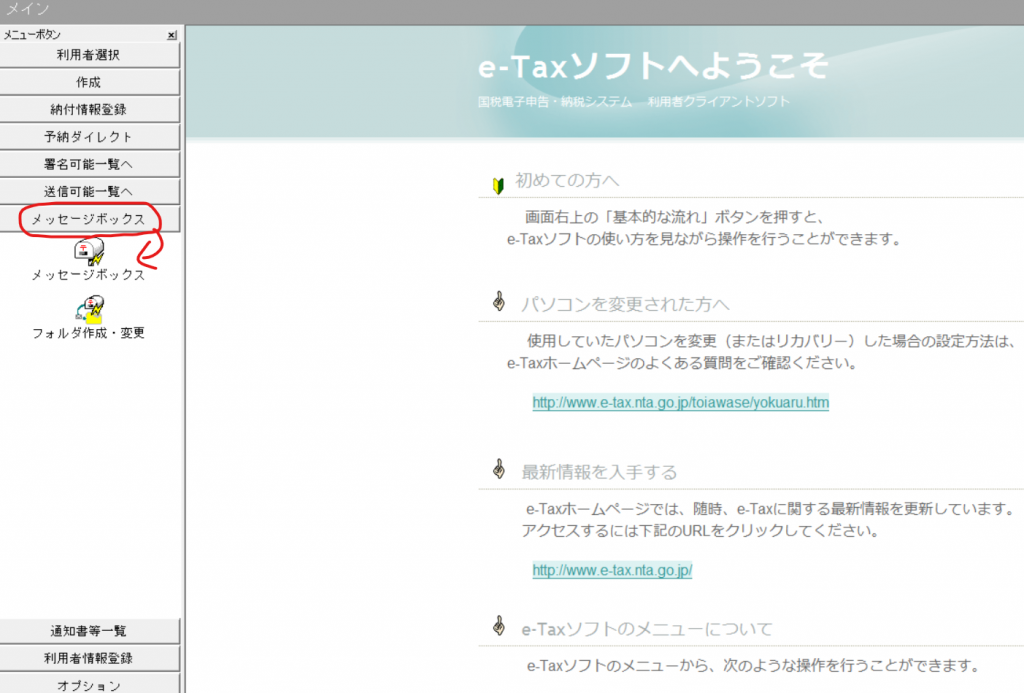Viewport: 1024px width, 693px height.
Task: Close the メニューボタン panel with the x button
Action: pos(172,35)
